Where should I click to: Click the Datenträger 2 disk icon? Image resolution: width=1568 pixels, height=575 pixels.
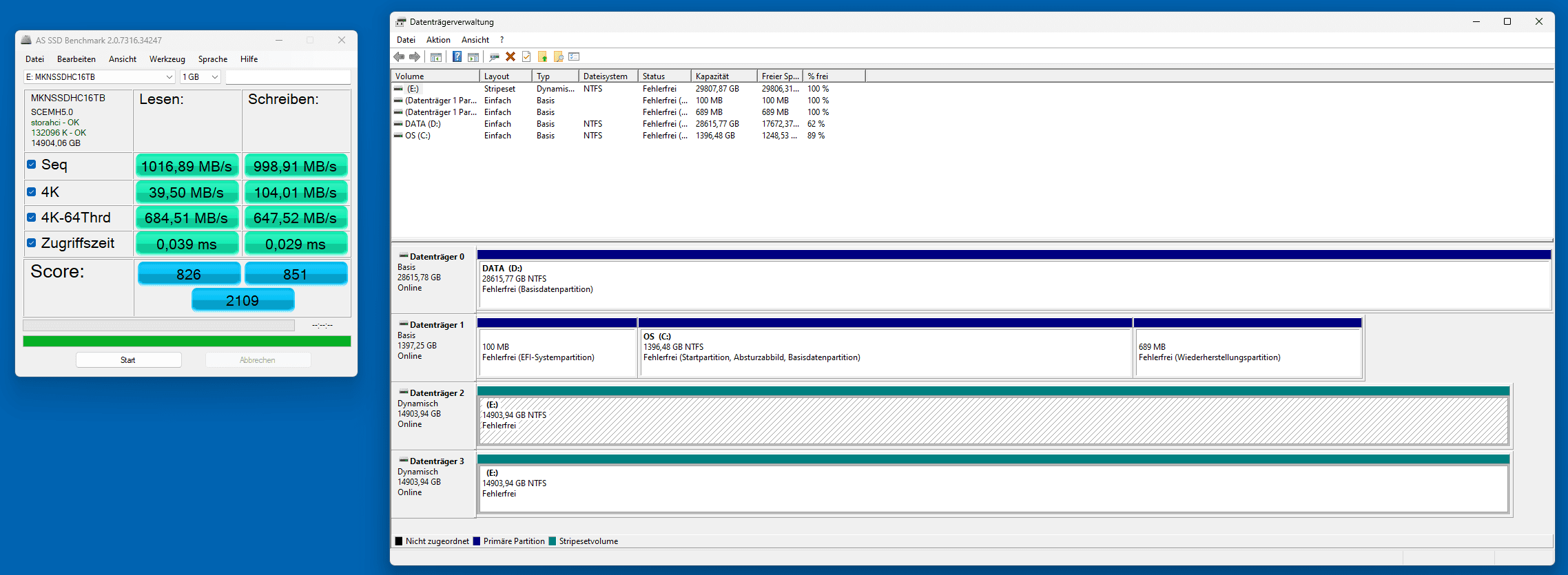(x=404, y=393)
